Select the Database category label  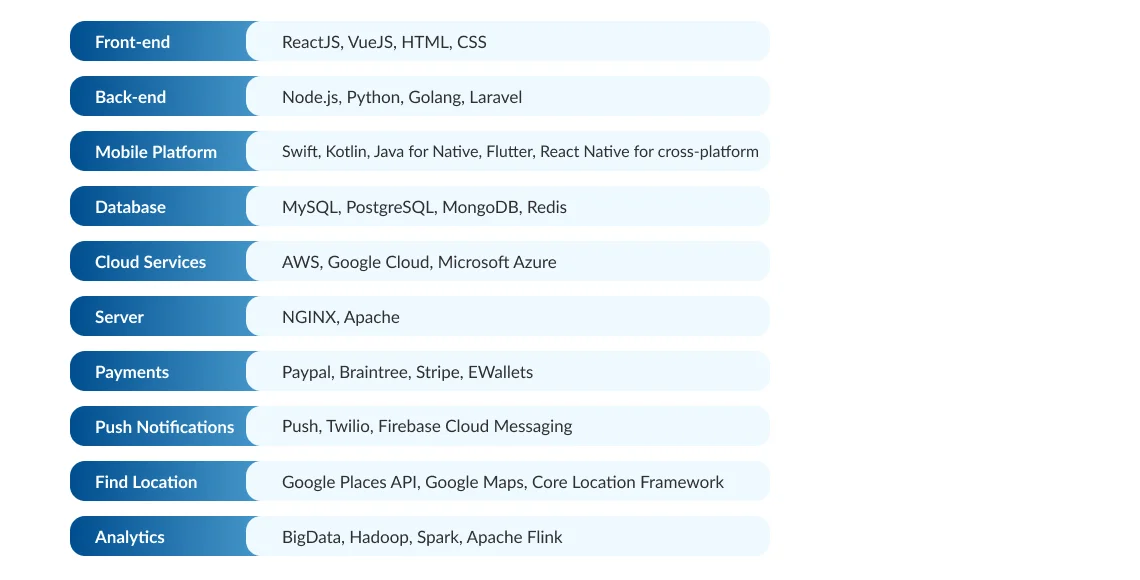[x=130, y=207]
